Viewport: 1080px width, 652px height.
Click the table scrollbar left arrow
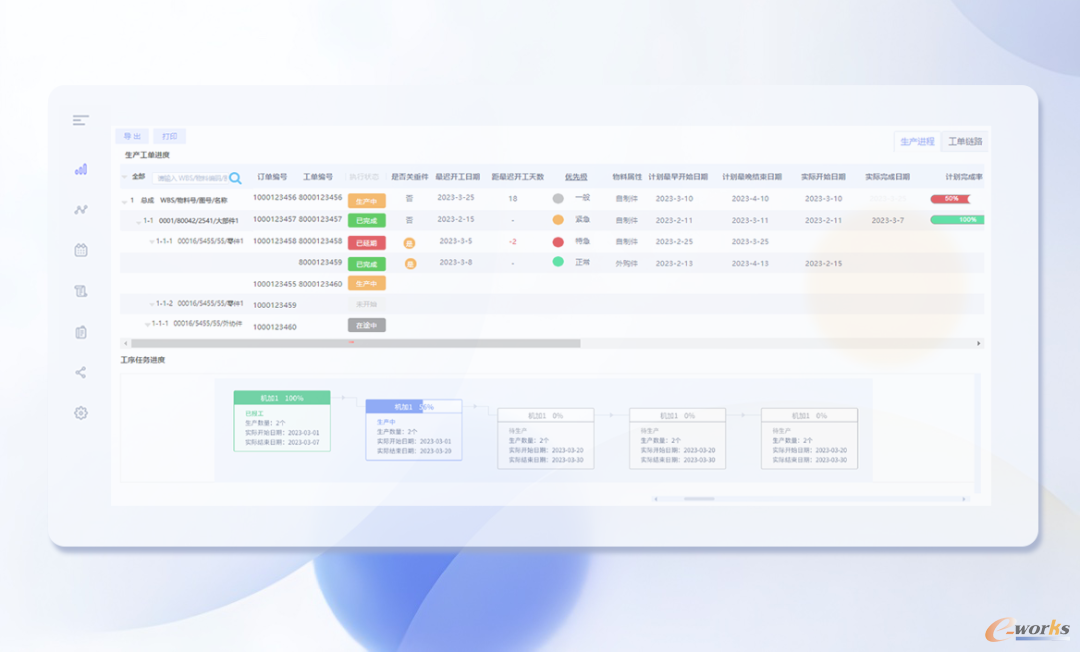(125, 343)
